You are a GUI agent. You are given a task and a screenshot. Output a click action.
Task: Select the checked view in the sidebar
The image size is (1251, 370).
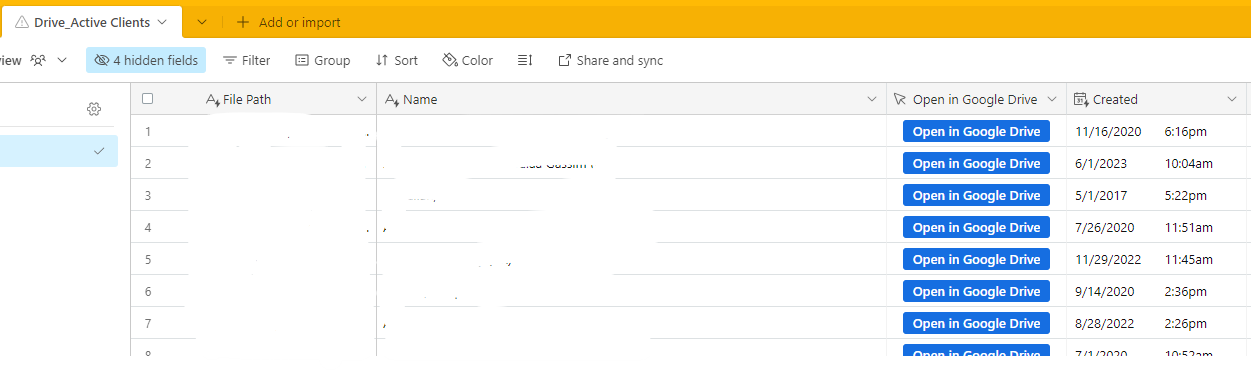pos(59,151)
